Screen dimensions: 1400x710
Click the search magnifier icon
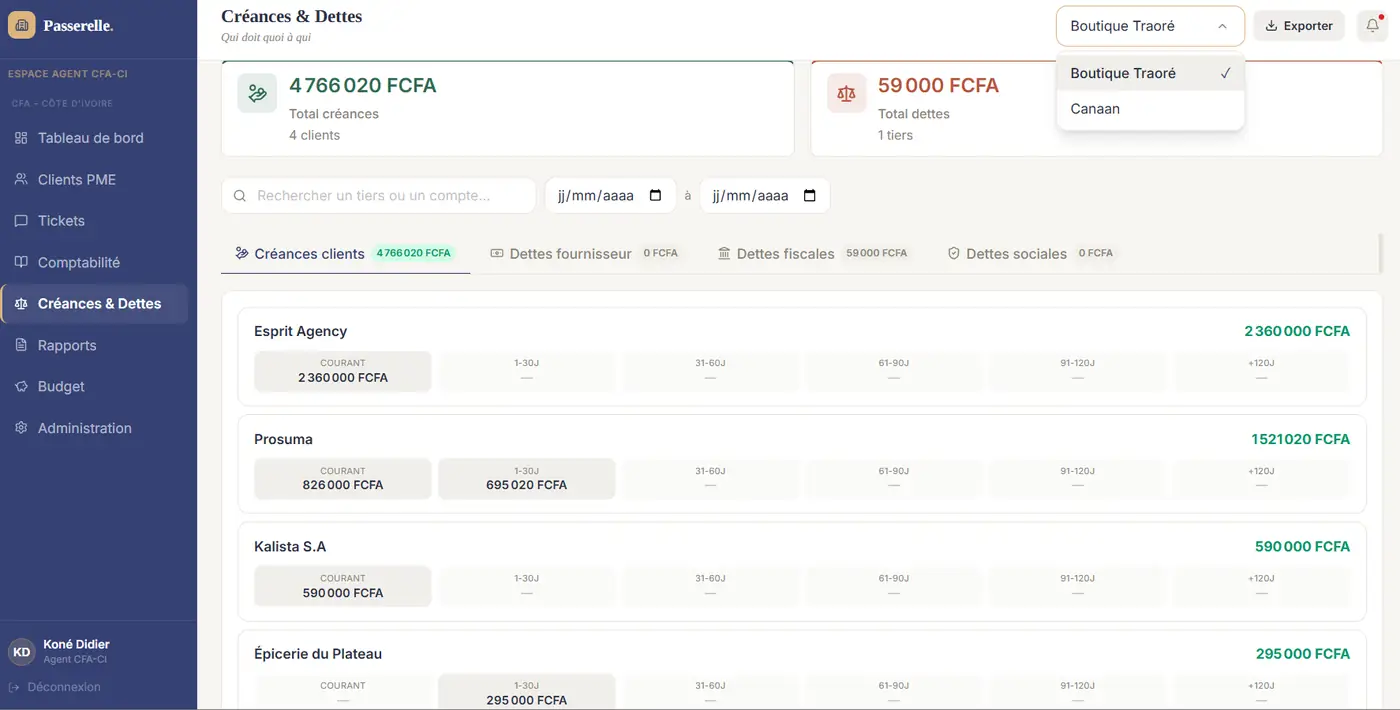pyautogui.click(x=240, y=196)
